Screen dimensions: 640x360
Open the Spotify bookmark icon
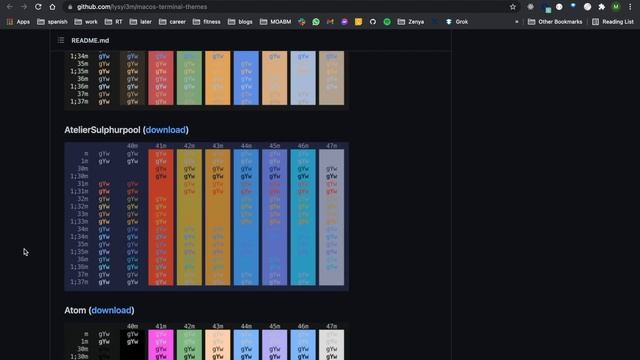coord(387,22)
